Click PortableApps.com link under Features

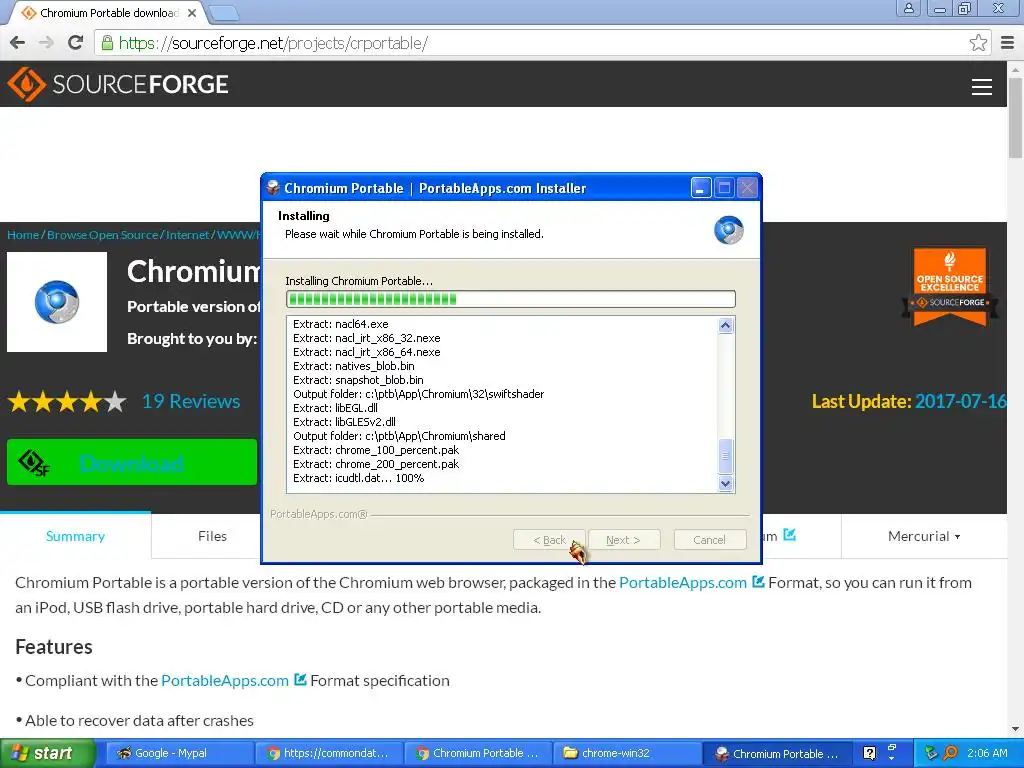click(225, 680)
